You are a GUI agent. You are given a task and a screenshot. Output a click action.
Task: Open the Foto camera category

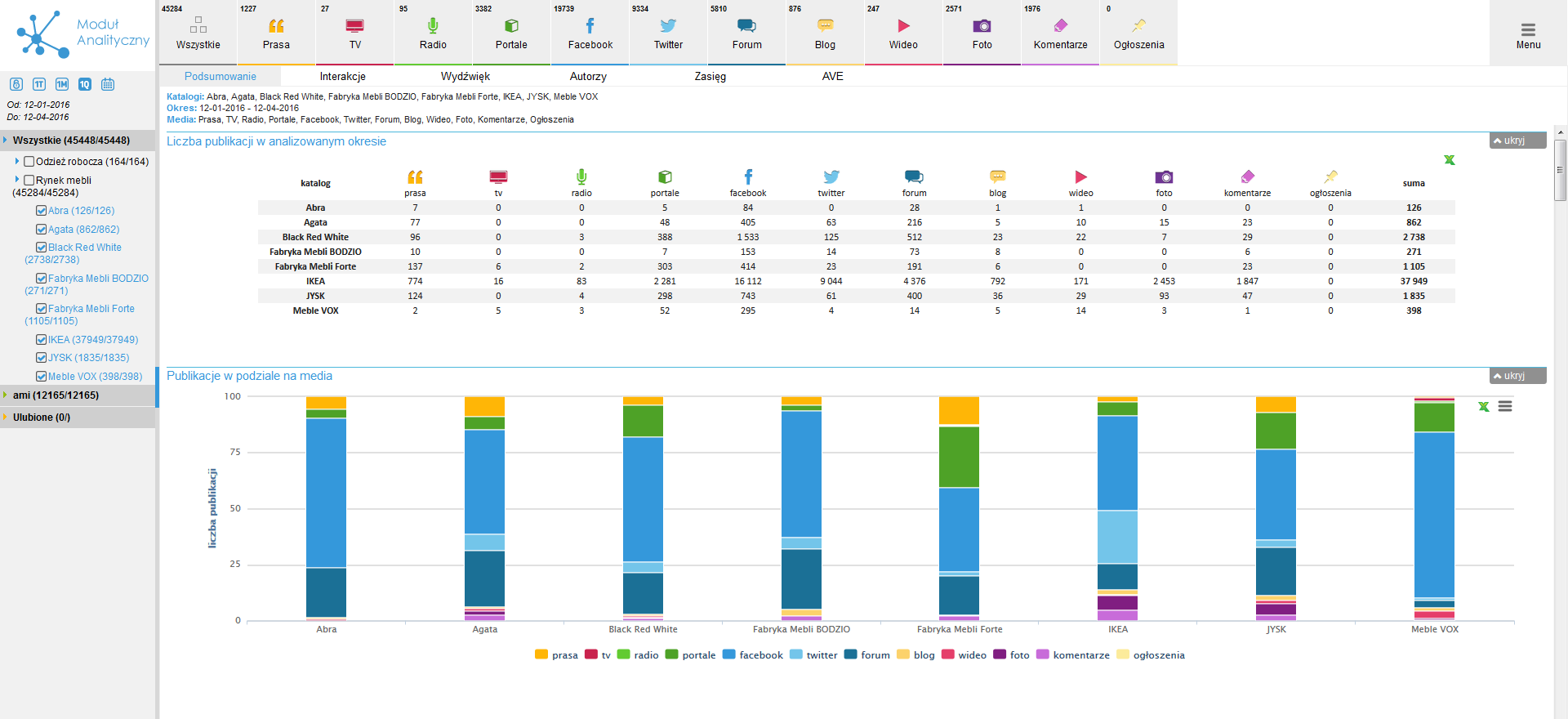[982, 33]
